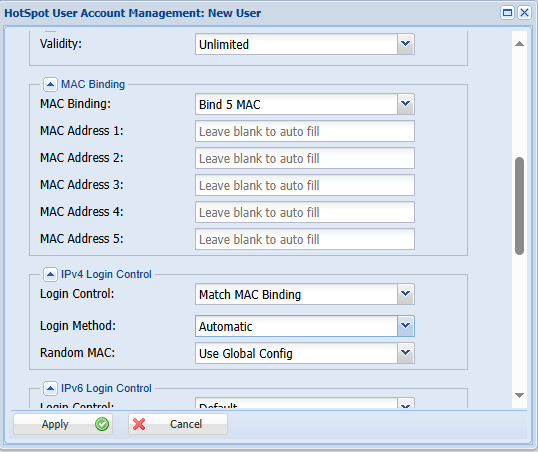This screenshot has width=538, height=452.
Task: Close the New User dialog
Action: tap(524, 13)
